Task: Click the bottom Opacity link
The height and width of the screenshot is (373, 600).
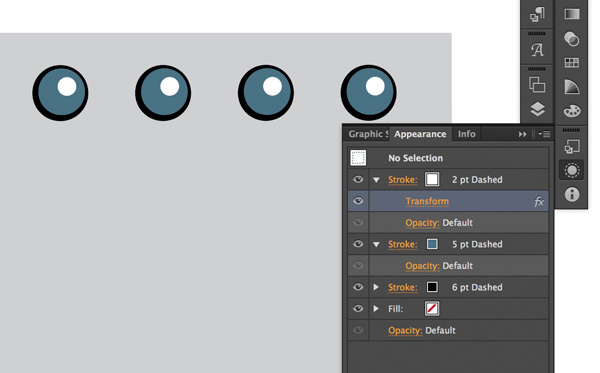Action: (405, 331)
